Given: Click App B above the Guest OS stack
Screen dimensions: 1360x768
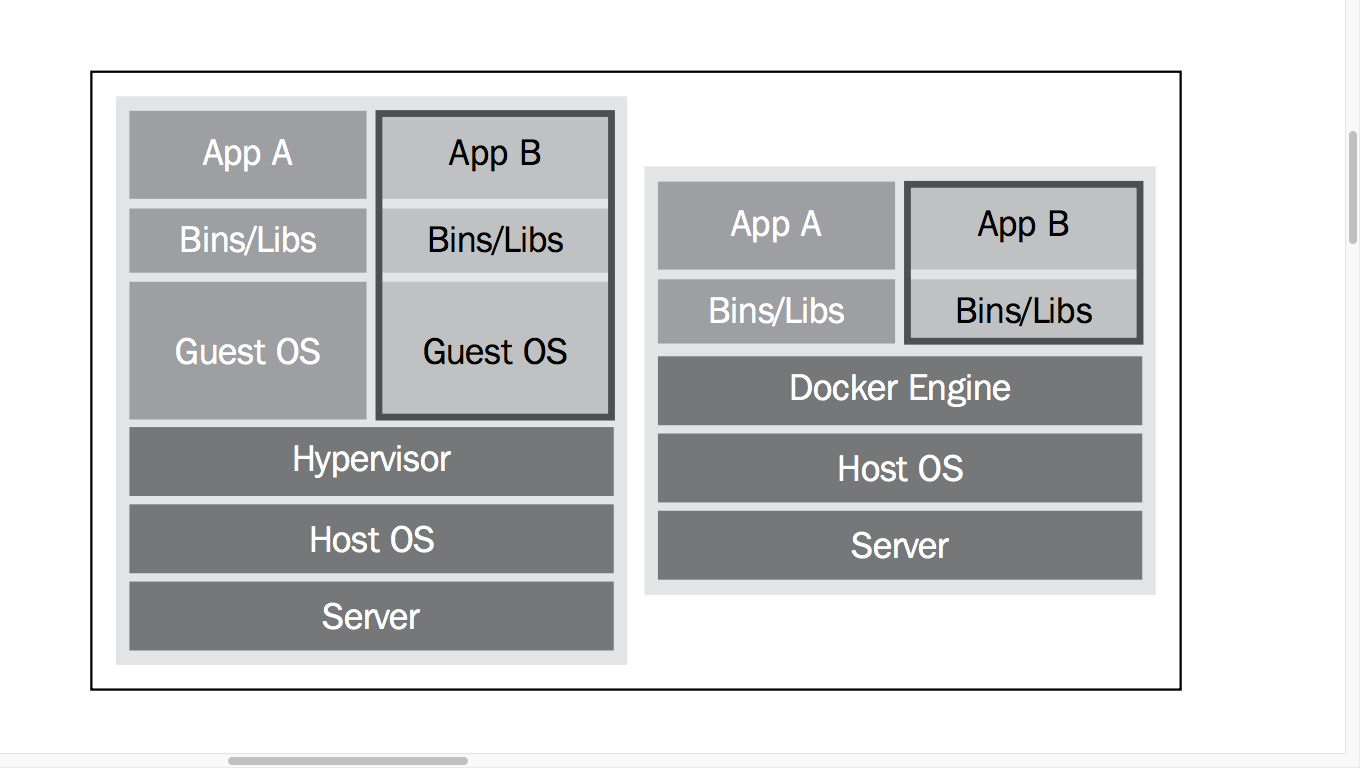Looking at the screenshot, I should (x=495, y=154).
